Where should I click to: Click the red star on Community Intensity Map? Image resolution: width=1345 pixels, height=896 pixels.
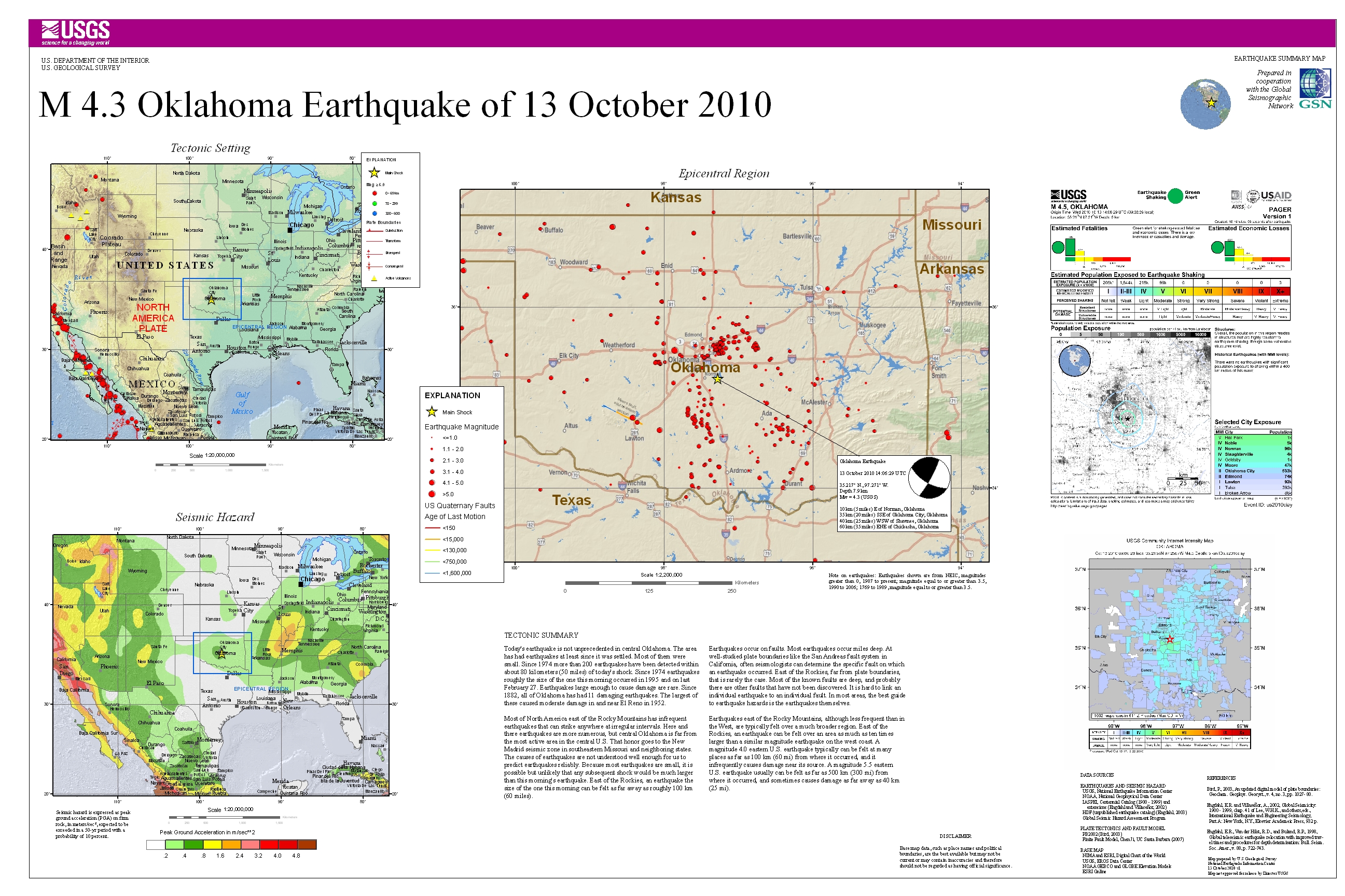click(x=1170, y=639)
